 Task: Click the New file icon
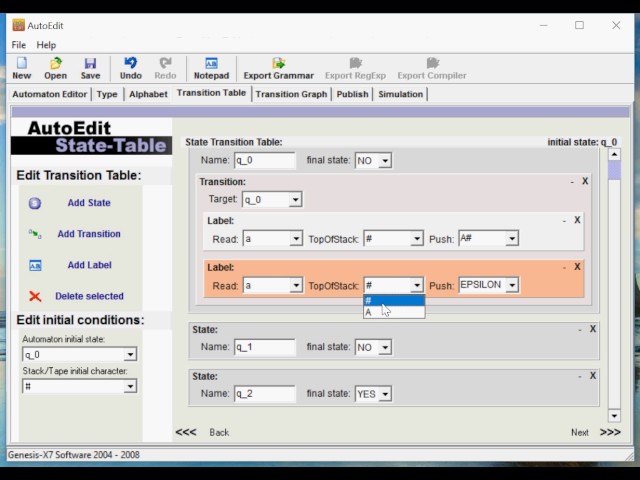[x=22, y=63]
